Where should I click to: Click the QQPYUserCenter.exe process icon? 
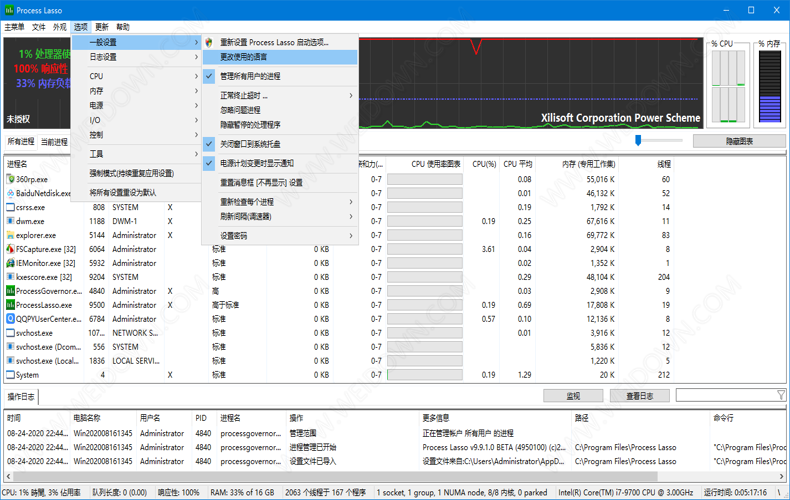pos(10,319)
